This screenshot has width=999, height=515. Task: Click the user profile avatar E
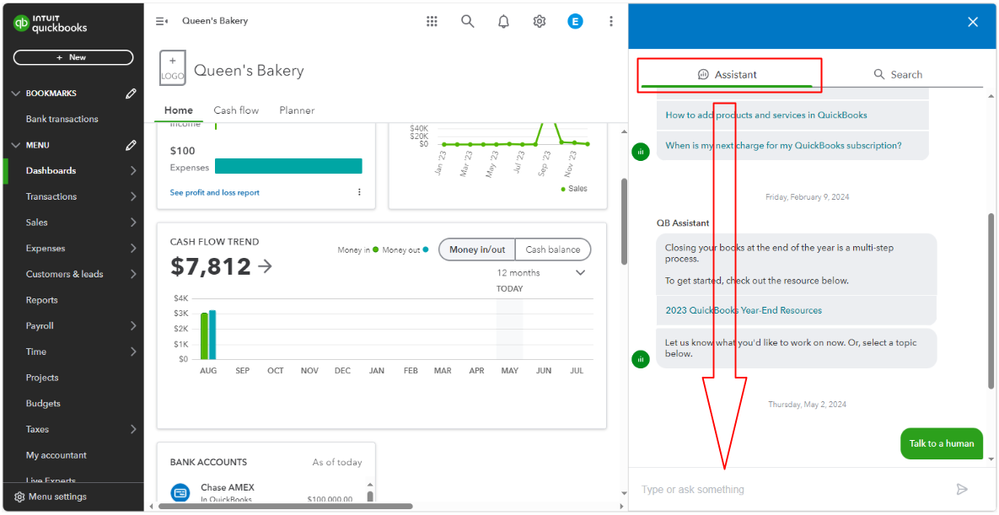click(x=575, y=21)
